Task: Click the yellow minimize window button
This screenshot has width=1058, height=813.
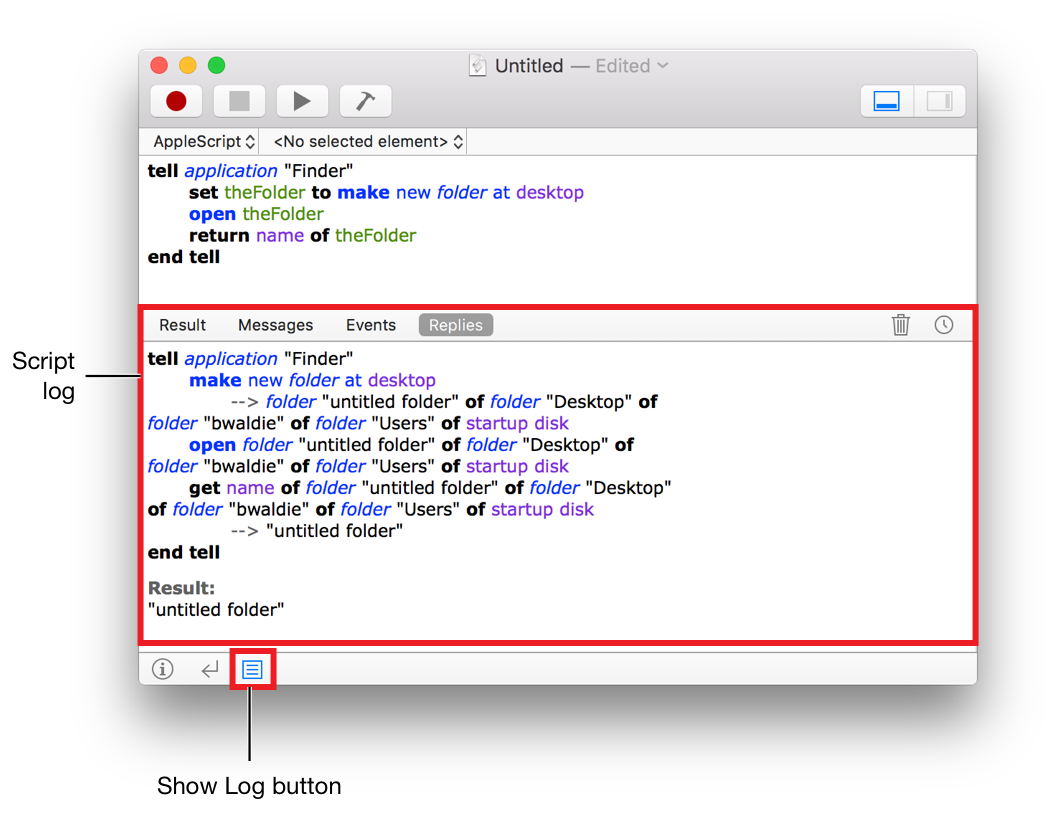Action: click(x=188, y=65)
